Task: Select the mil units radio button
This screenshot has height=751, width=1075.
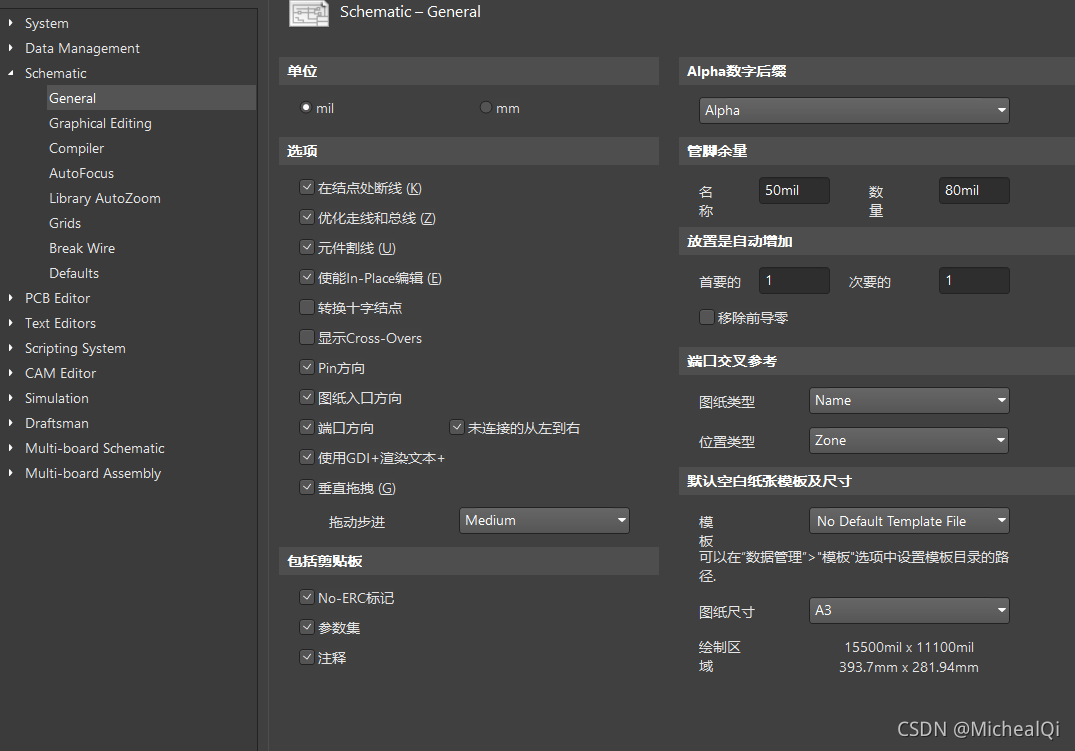Action: [306, 107]
